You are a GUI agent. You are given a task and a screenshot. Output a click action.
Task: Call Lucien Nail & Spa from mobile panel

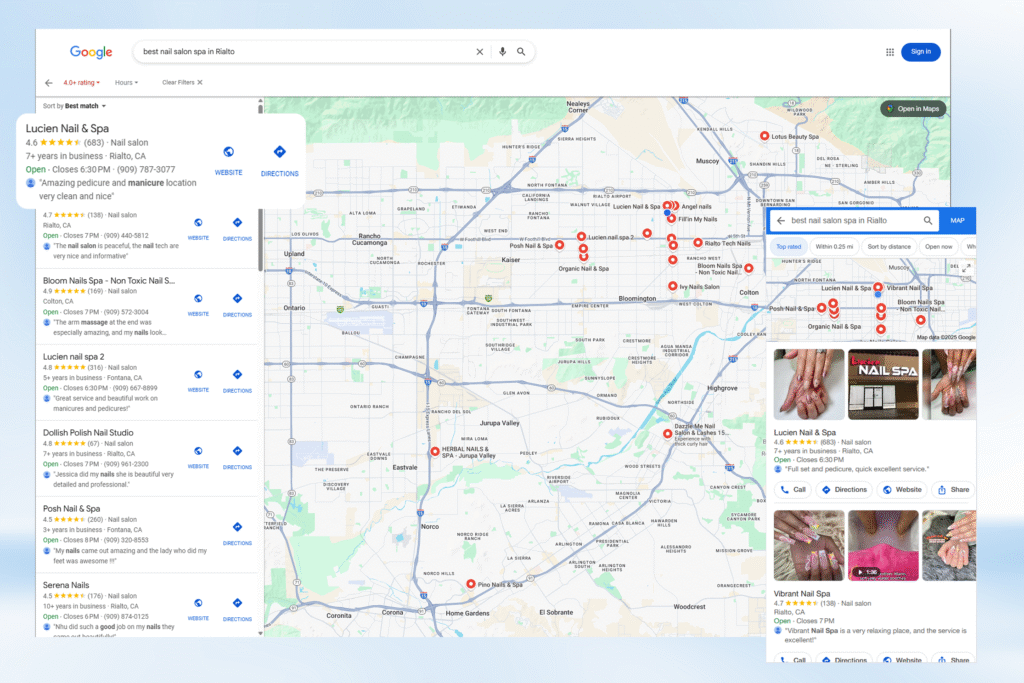click(793, 490)
